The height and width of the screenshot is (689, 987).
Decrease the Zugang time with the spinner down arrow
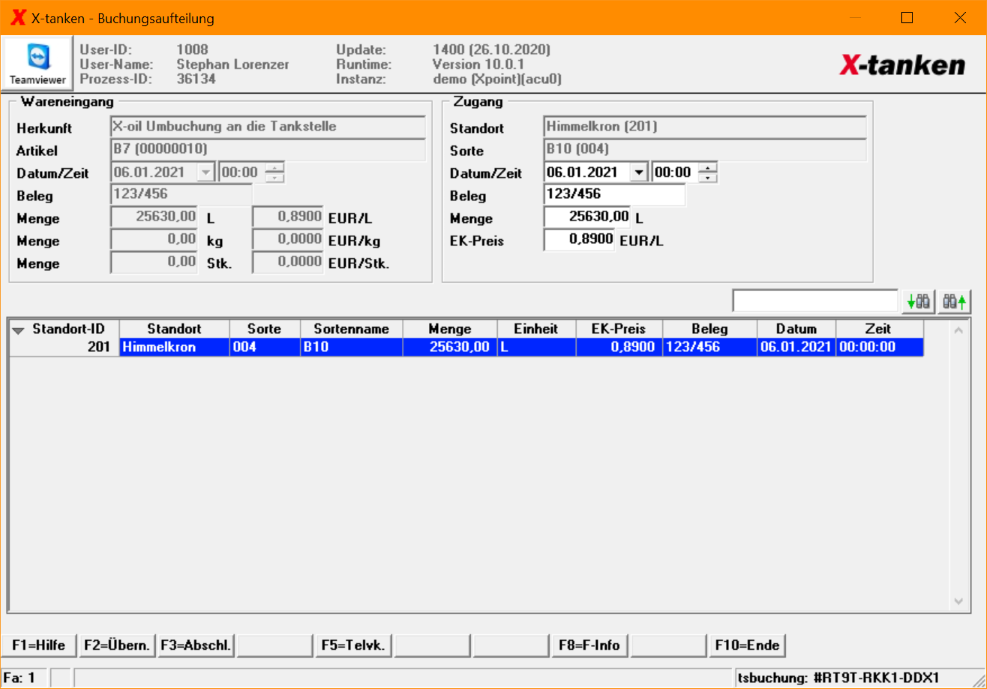point(708,177)
